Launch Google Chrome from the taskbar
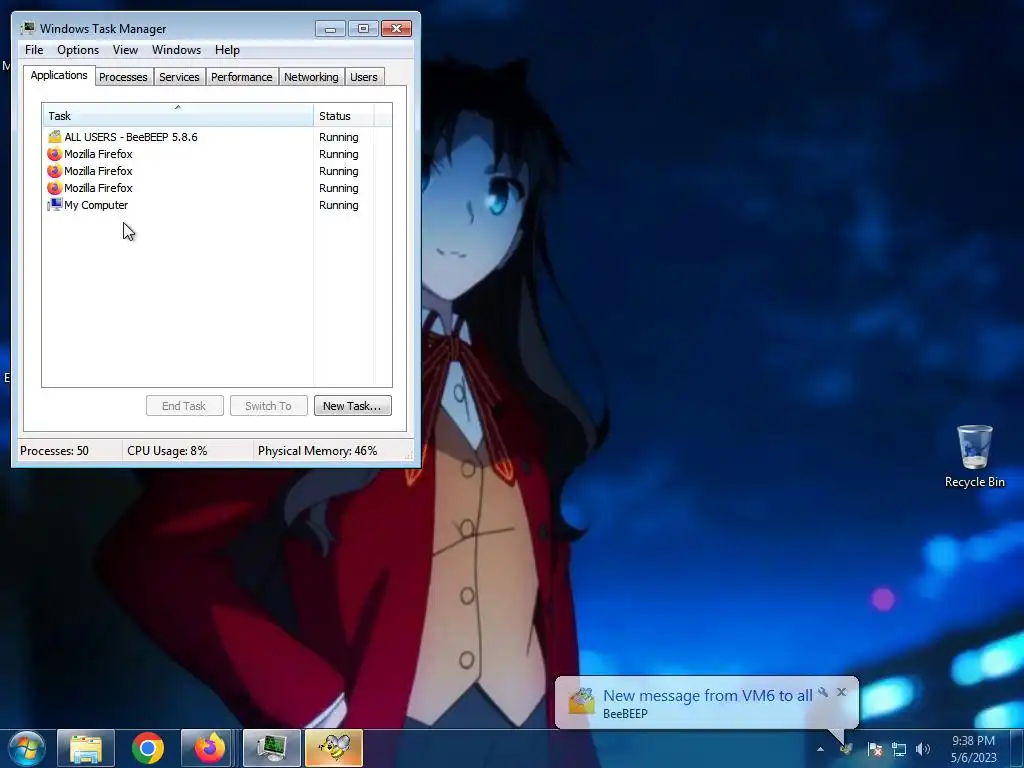This screenshot has height=768, width=1024. pos(148,748)
